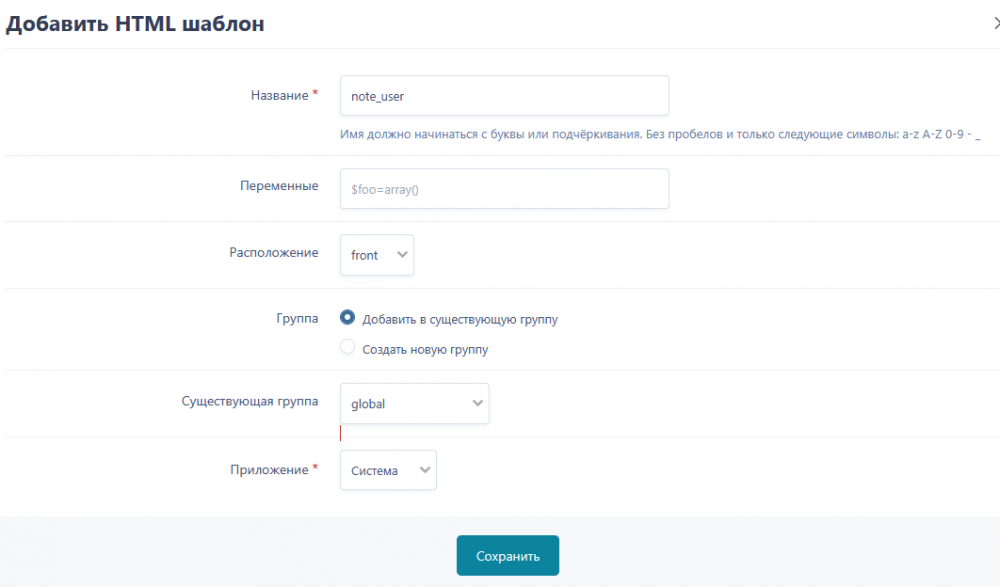Click the chevron arrow in front dropdown
The image size is (1000, 587).
coord(402,255)
